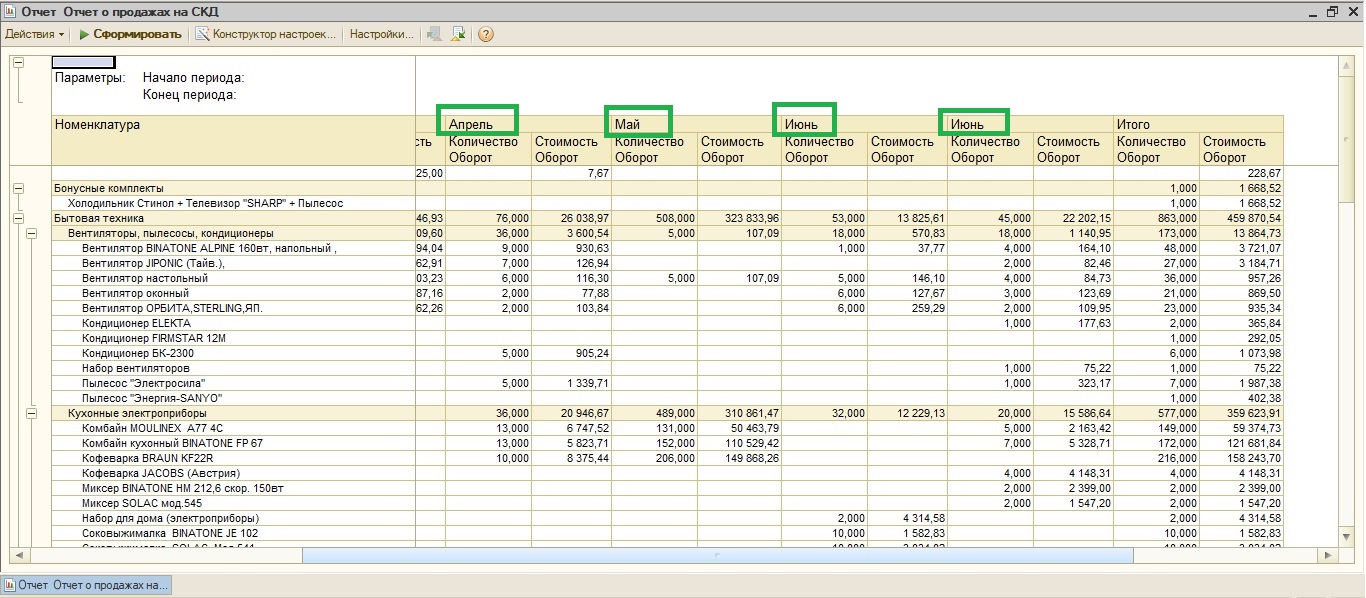The height and width of the screenshot is (598, 1366).
Task: Restore down the report window
Action: coord(1332,11)
